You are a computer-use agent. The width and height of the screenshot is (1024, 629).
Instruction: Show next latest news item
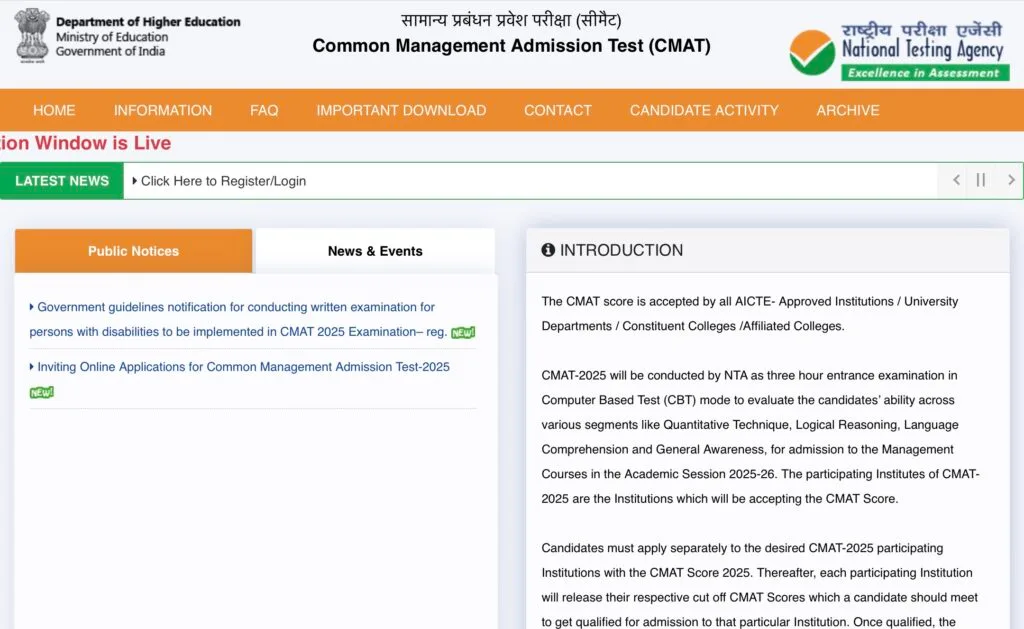1010,180
